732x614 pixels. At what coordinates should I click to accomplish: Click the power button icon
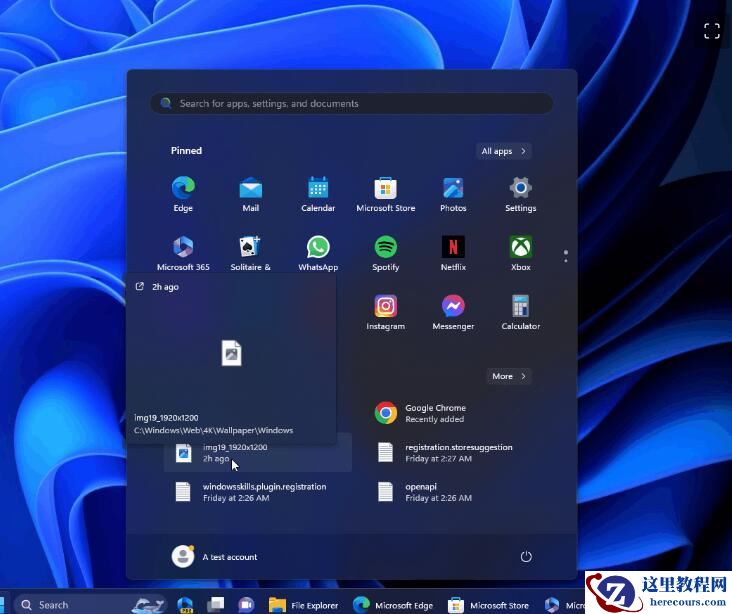526,557
